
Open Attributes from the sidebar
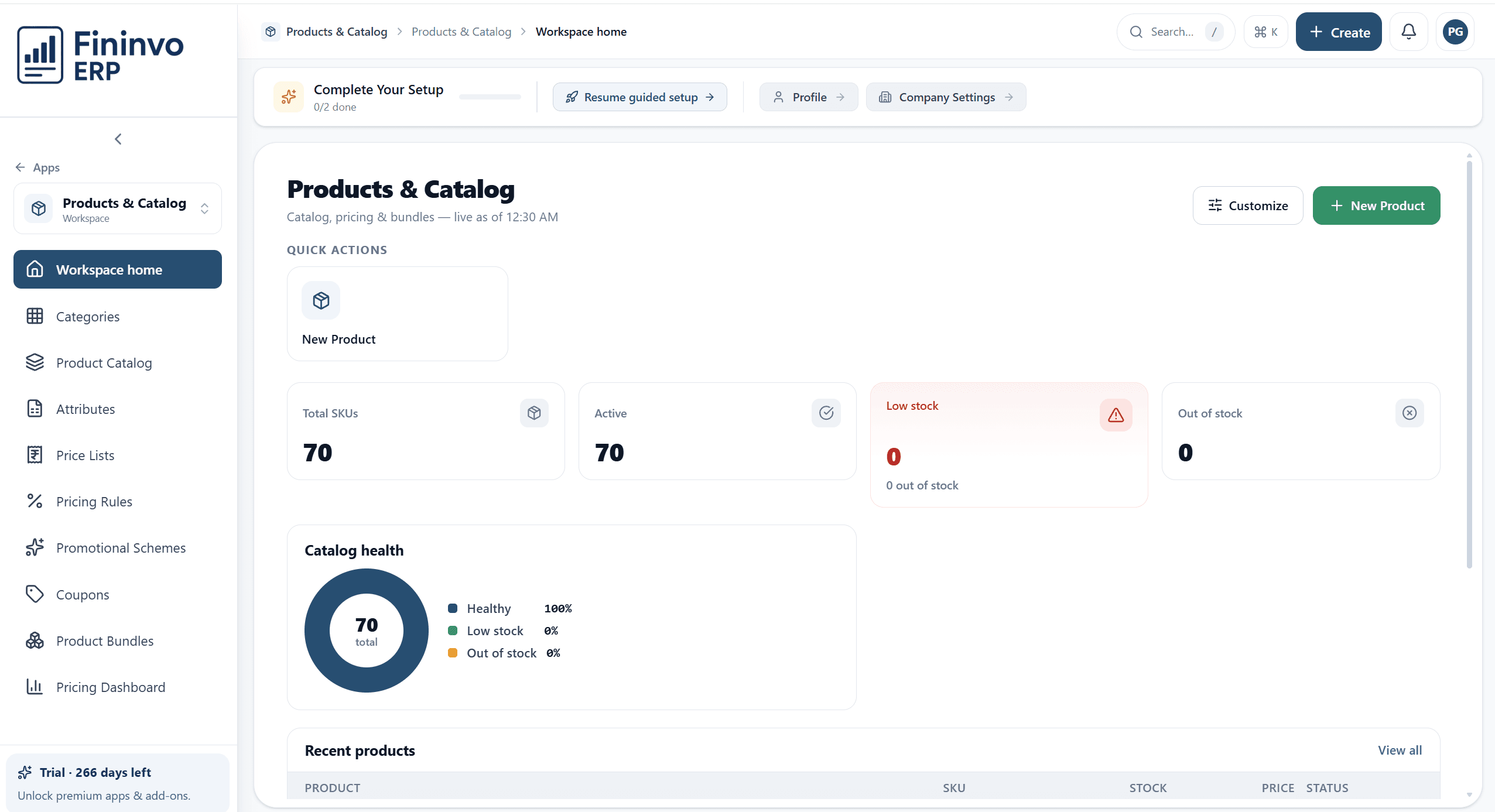118,409
